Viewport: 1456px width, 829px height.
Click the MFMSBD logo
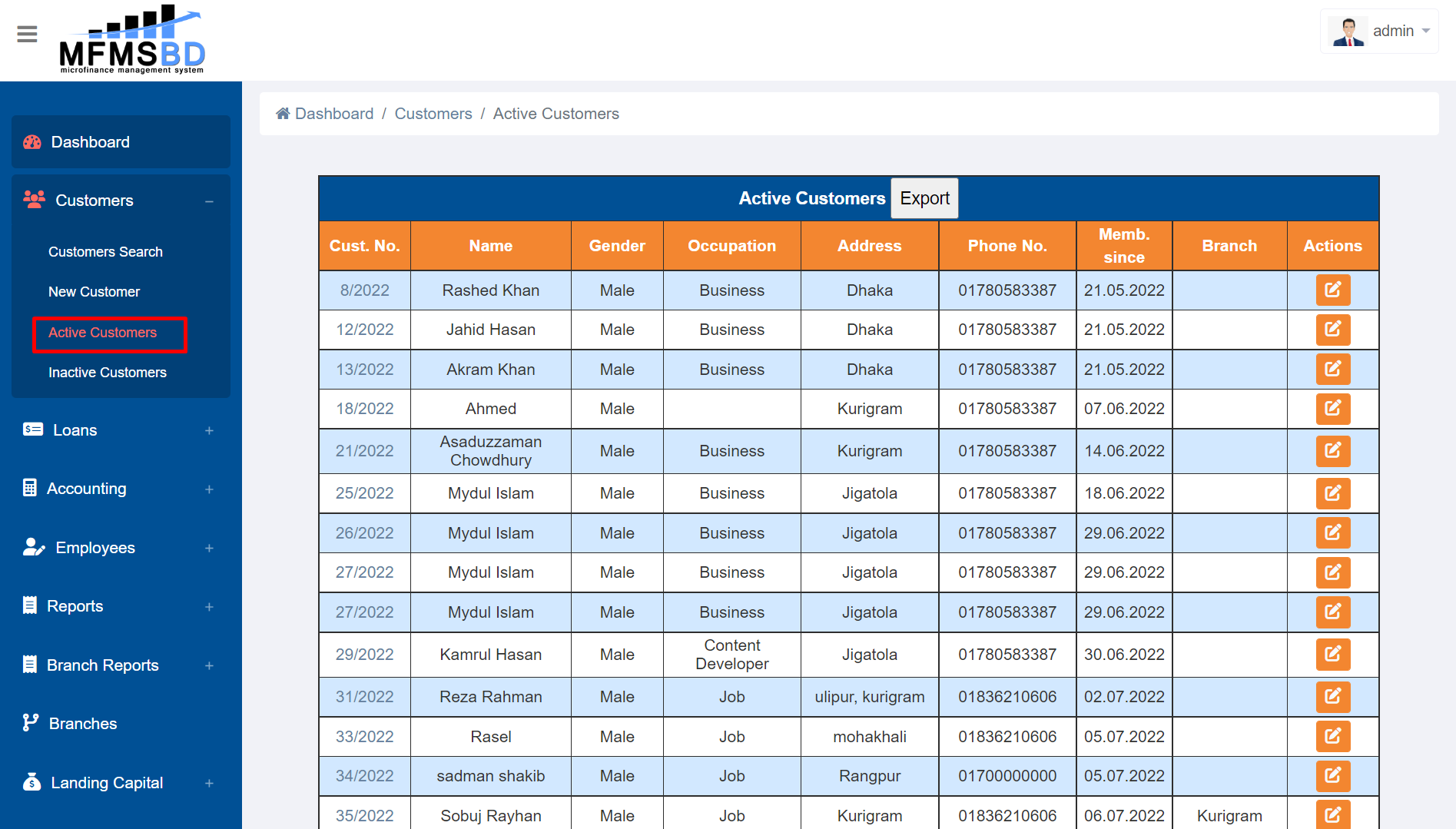tap(132, 39)
